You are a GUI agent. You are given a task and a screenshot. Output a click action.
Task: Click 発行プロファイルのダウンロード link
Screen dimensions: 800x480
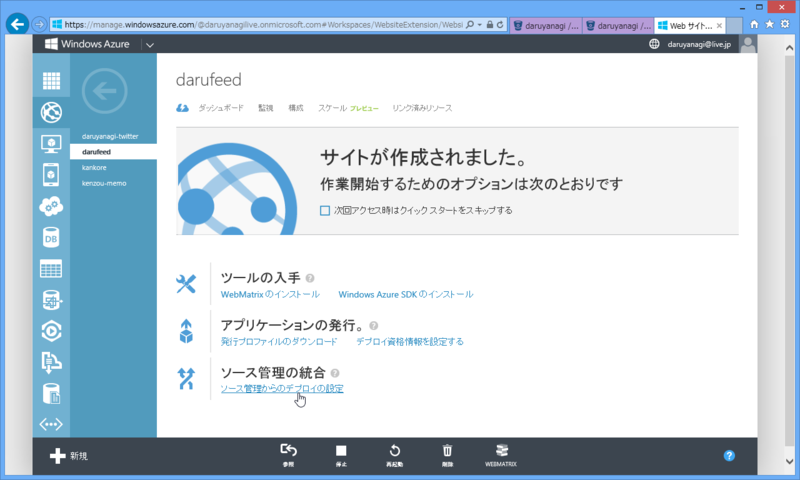279,342
